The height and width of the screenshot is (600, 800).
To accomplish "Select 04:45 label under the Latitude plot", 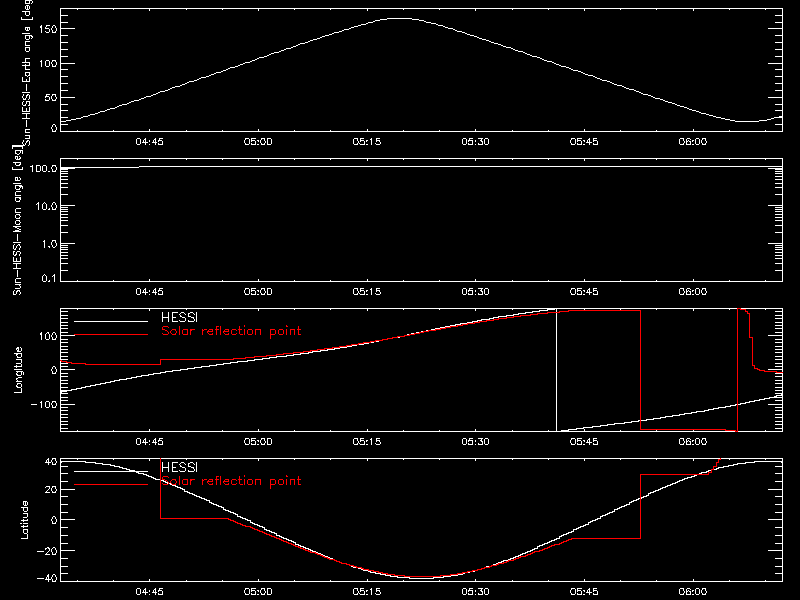I will click(149, 592).
